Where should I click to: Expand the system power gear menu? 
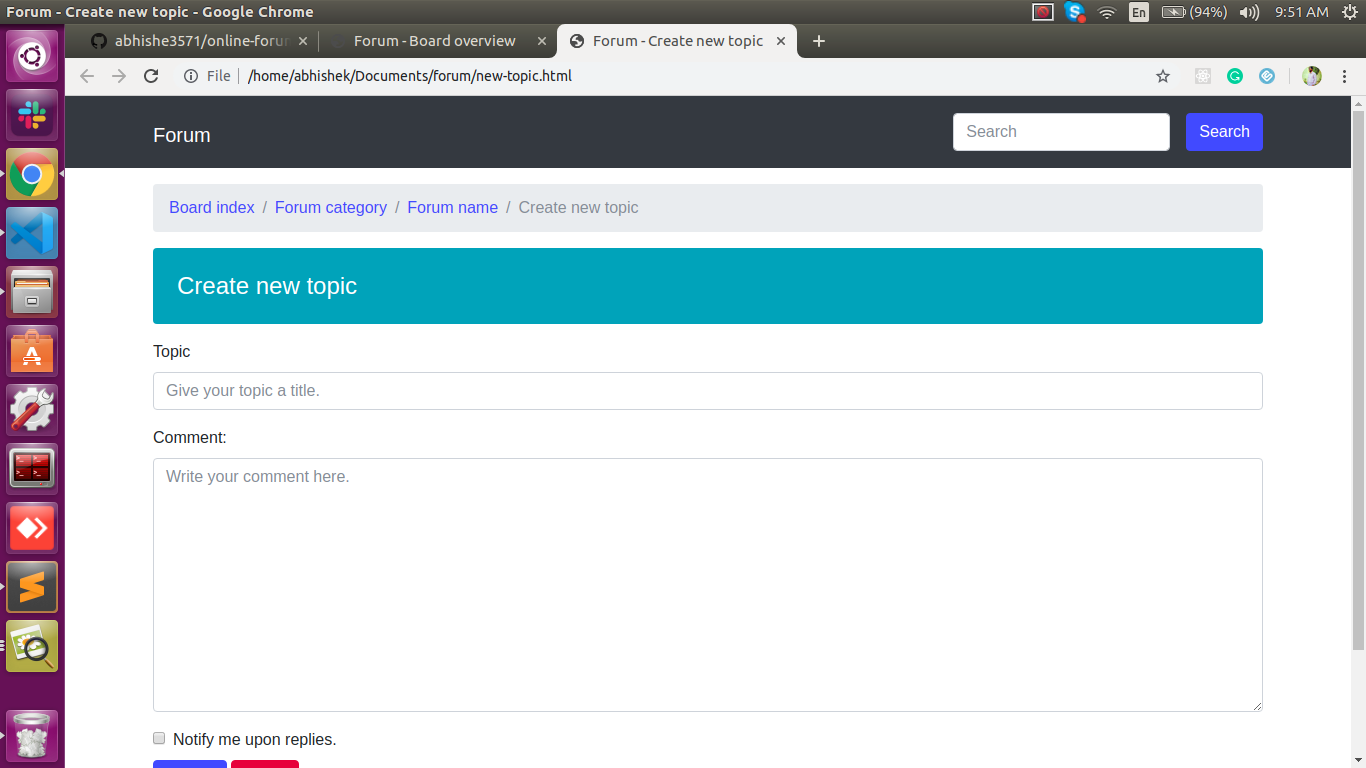[1349, 12]
